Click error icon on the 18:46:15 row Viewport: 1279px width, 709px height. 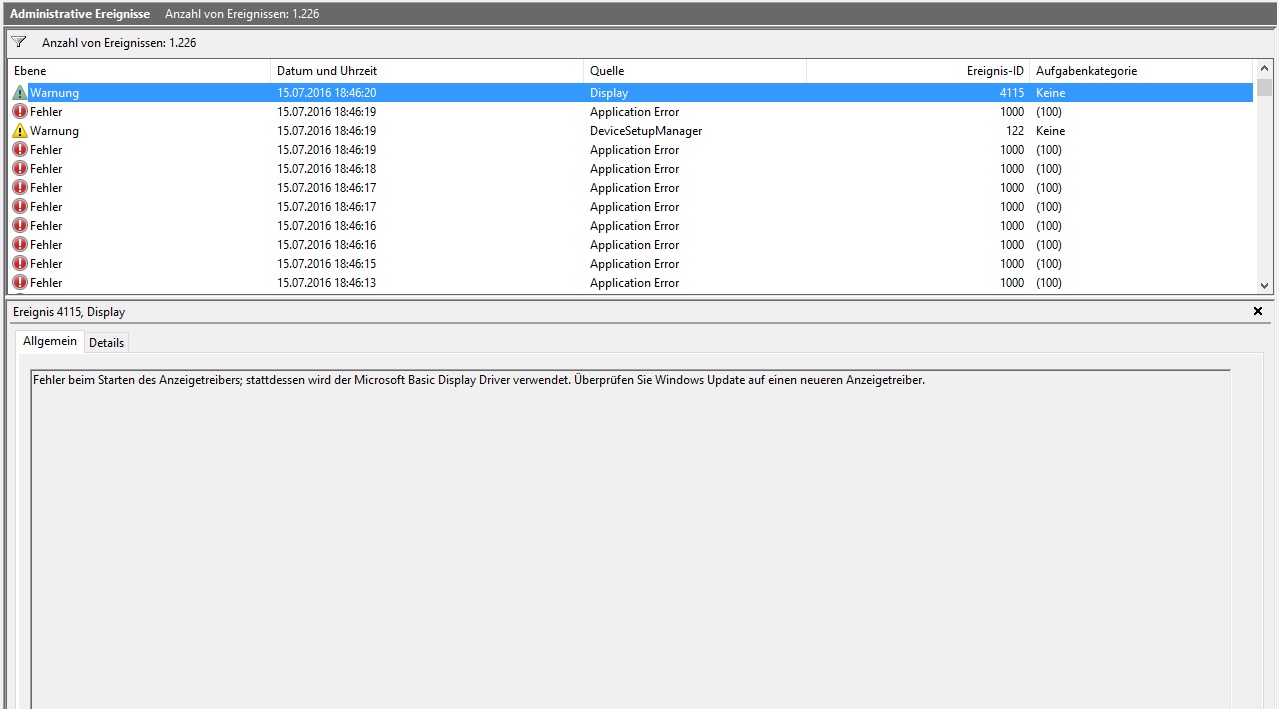(20, 263)
